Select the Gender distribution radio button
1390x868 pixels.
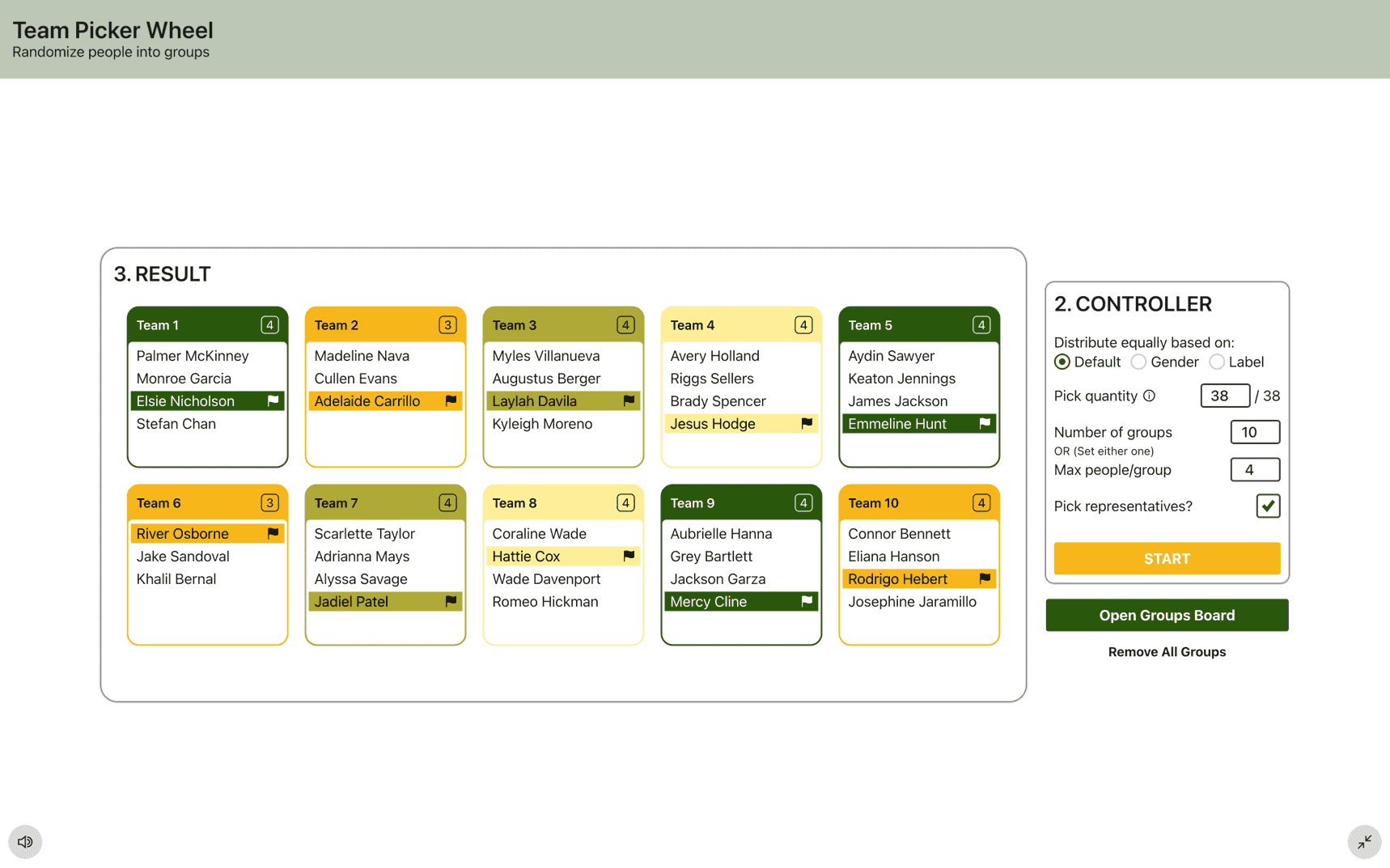click(x=1138, y=362)
